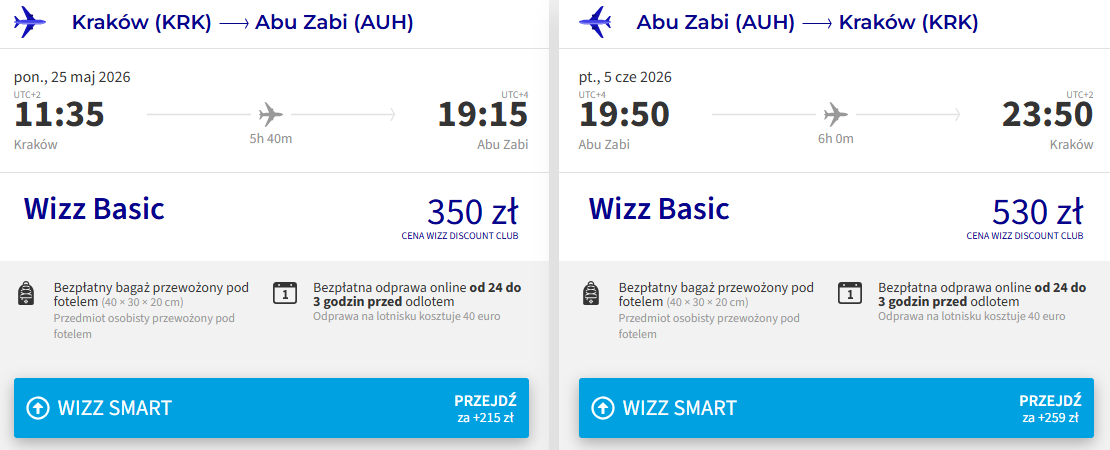The image size is (1110, 450).
Task: Click the up-arrow circle icon on right WIZZ SMART
Action: click(x=602, y=408)
